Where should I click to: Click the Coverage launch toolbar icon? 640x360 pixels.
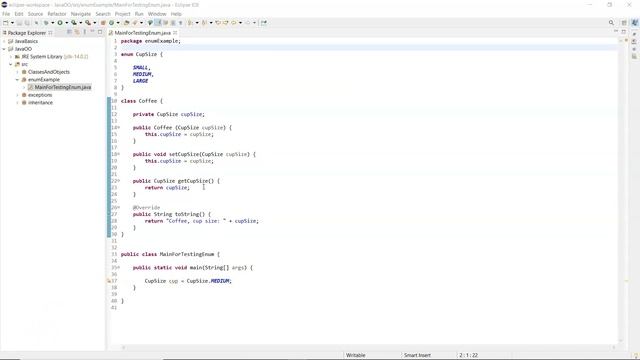(74, 23)
